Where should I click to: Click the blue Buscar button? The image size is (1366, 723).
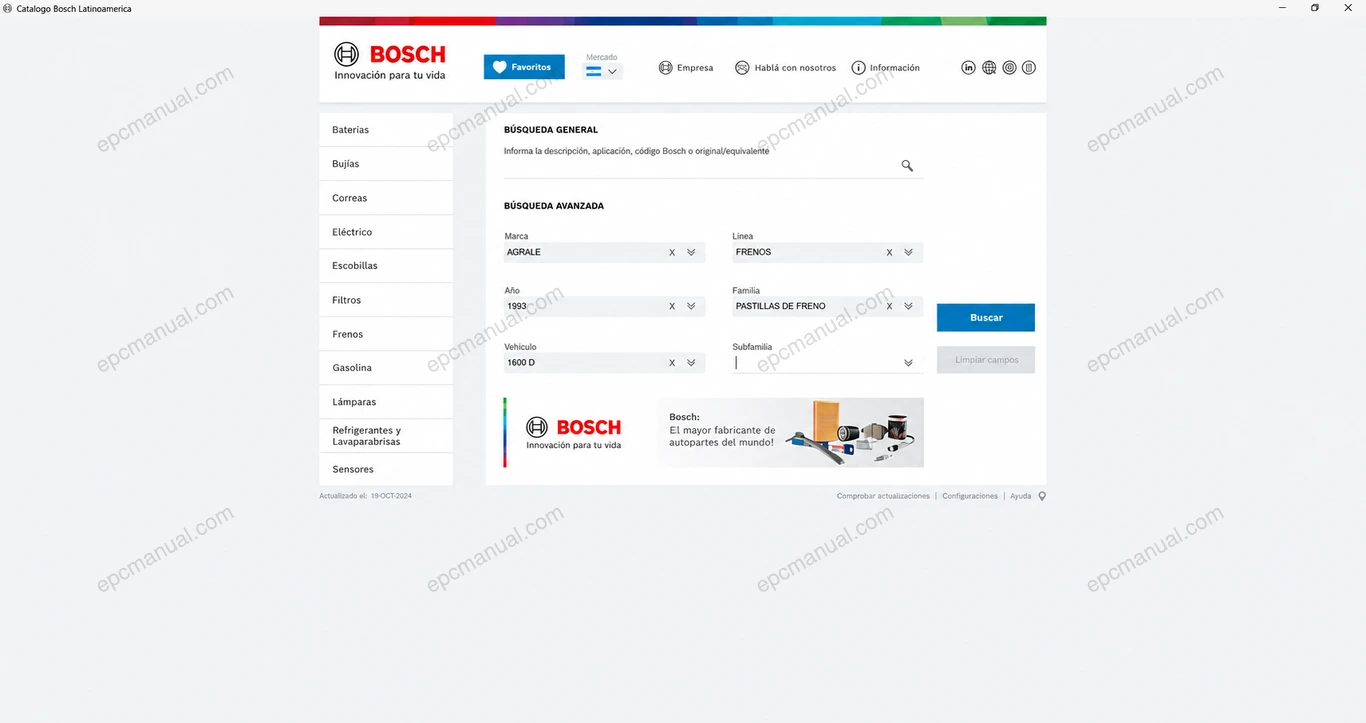pyautogui.click(x=986, y=318)
